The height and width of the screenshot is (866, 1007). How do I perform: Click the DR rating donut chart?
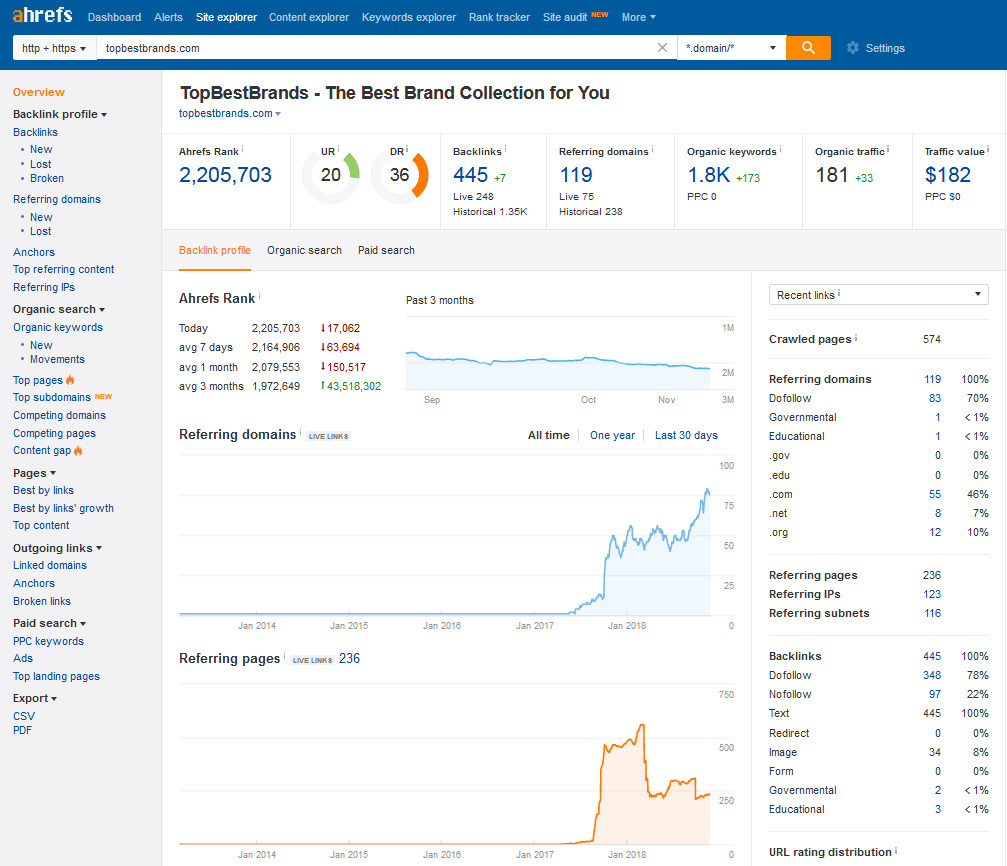point(399,175)
